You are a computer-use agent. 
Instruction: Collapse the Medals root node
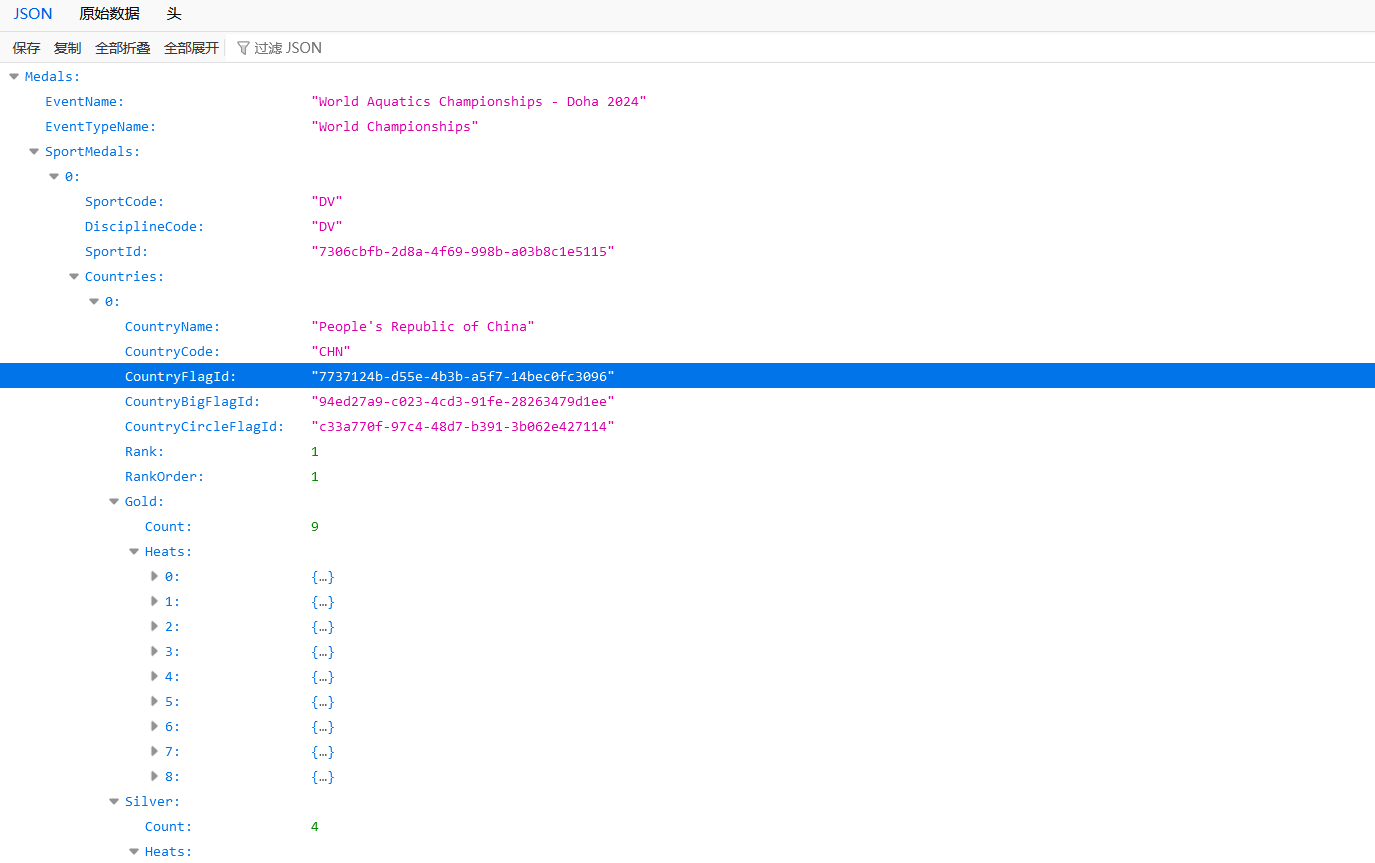click(14, 76)
